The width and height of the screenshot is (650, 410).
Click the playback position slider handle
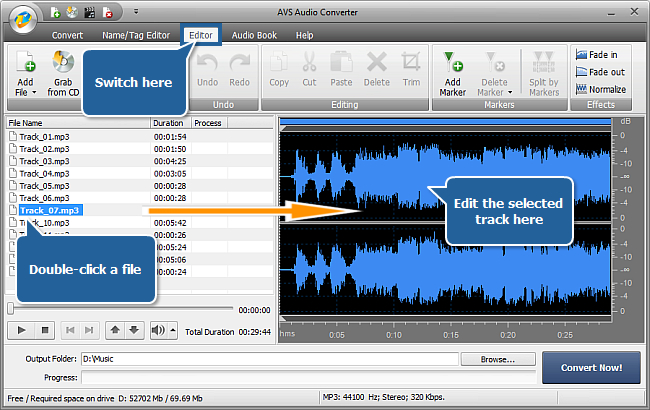[11, 308]
